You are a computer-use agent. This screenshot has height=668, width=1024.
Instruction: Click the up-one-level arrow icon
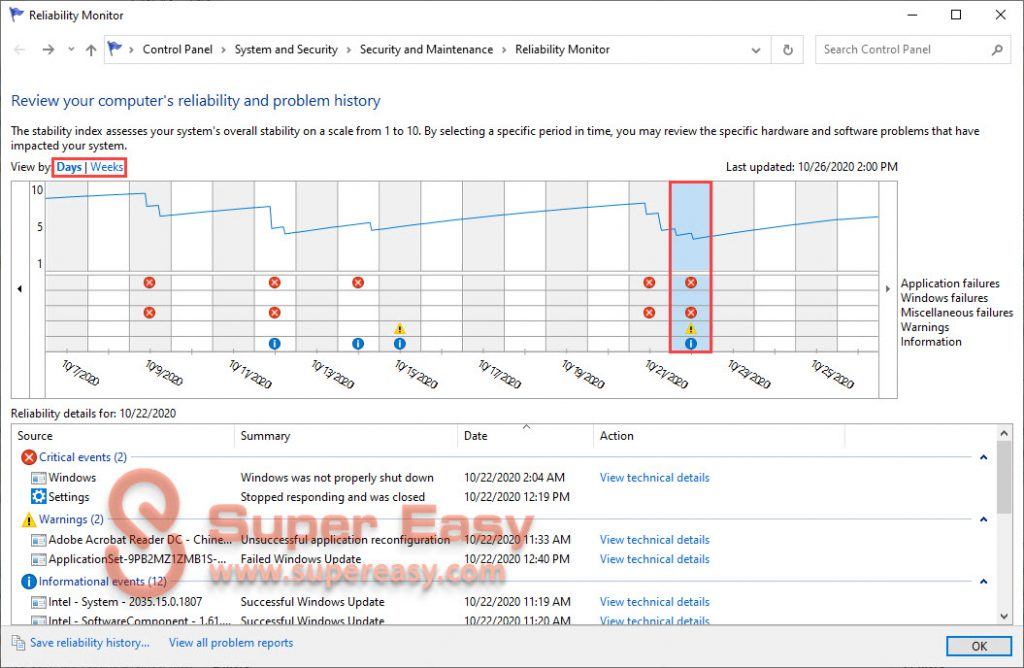click(91, 49)
